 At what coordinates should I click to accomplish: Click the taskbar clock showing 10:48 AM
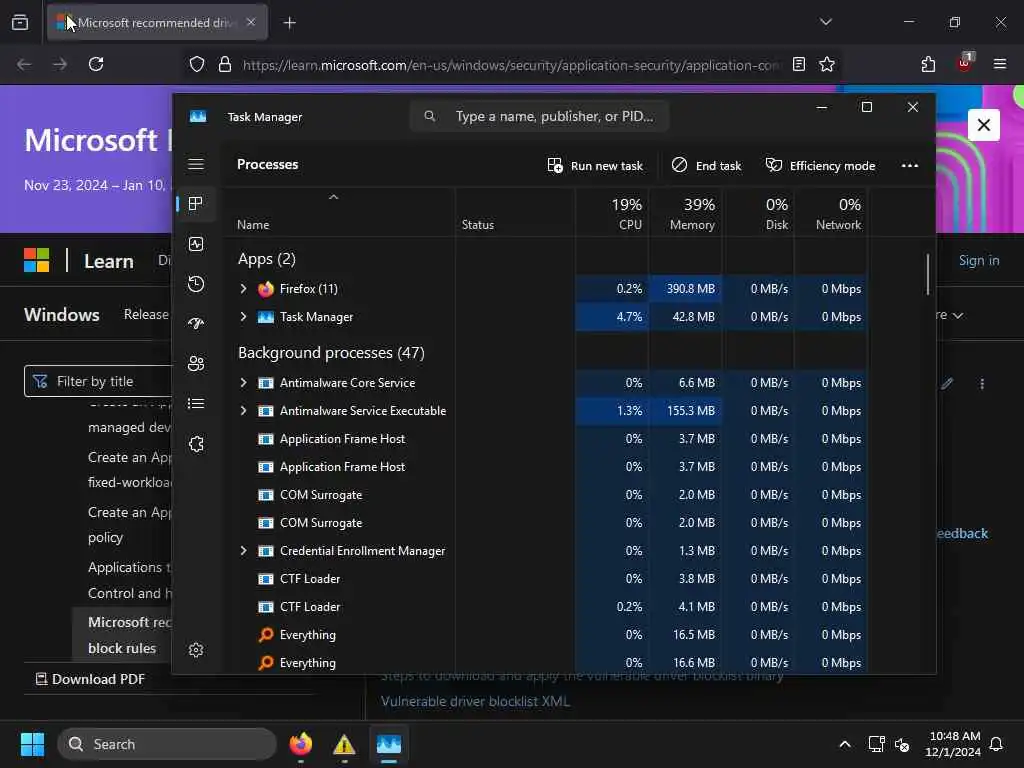(x=953, y=744)
